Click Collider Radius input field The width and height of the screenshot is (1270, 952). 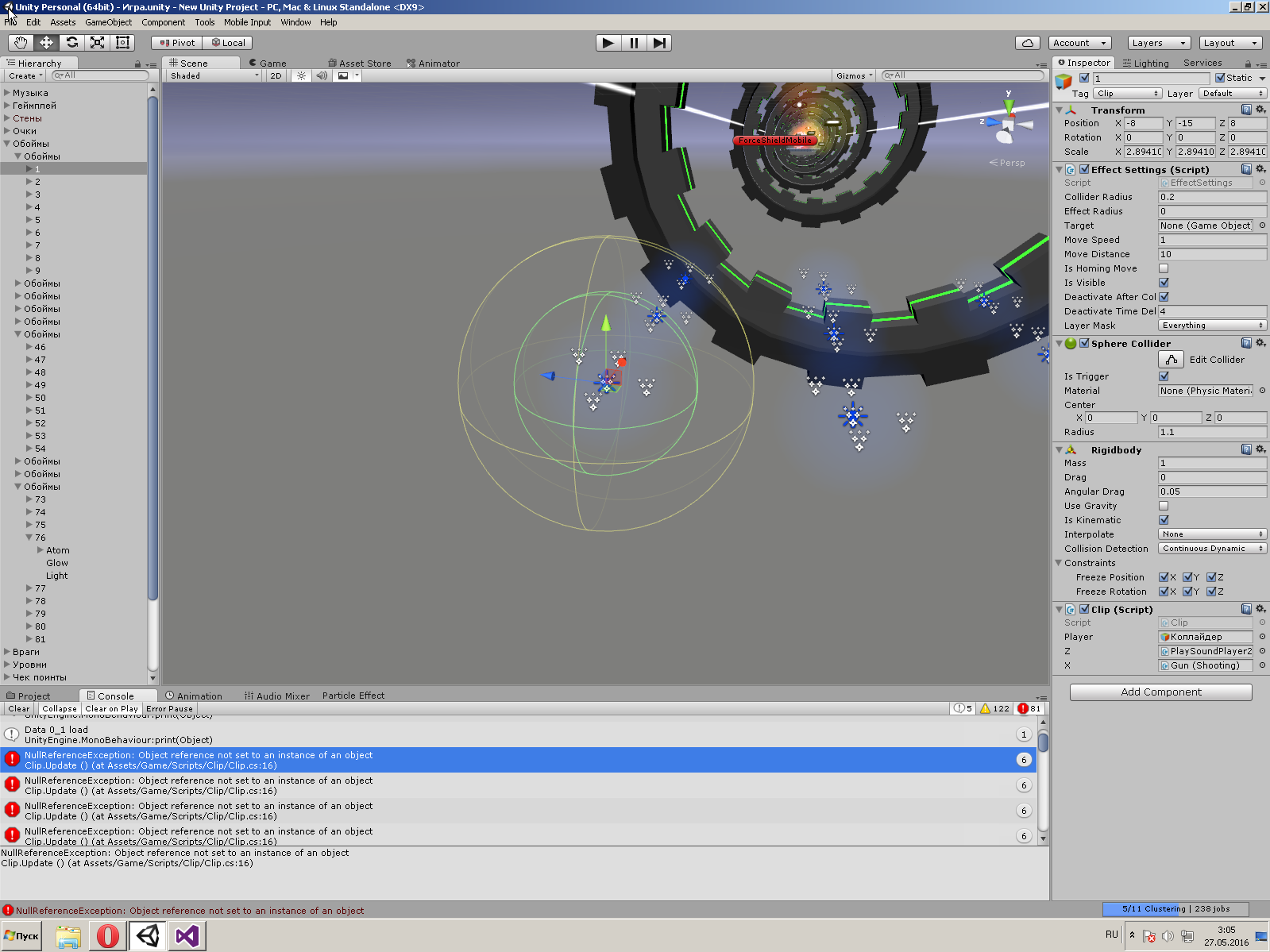tap(1212, 197)
